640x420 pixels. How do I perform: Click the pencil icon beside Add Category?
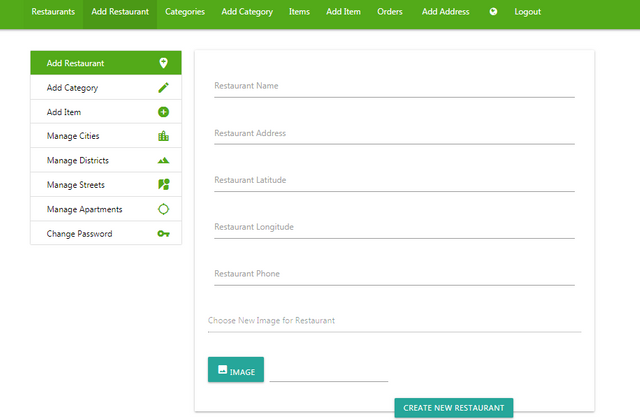pyautogui.click(x=163, y=87)
